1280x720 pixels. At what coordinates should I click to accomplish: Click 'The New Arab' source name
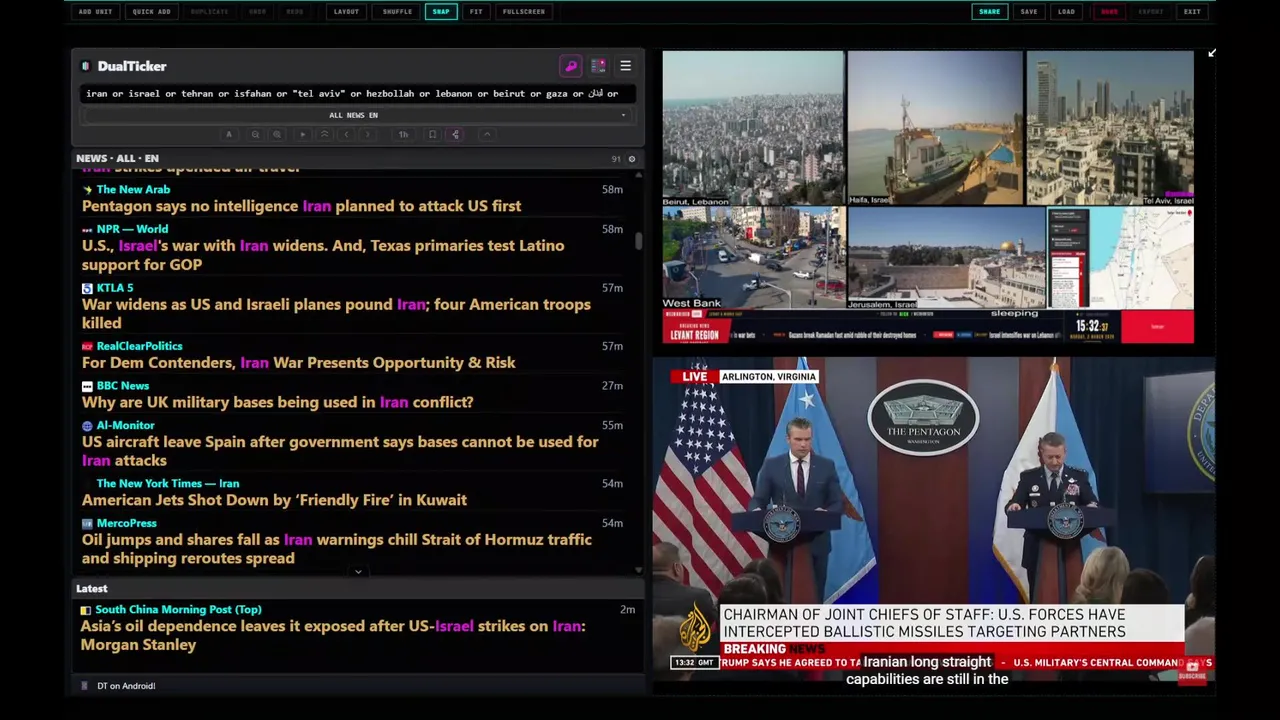pyautogui.click(x=133, y=189)
